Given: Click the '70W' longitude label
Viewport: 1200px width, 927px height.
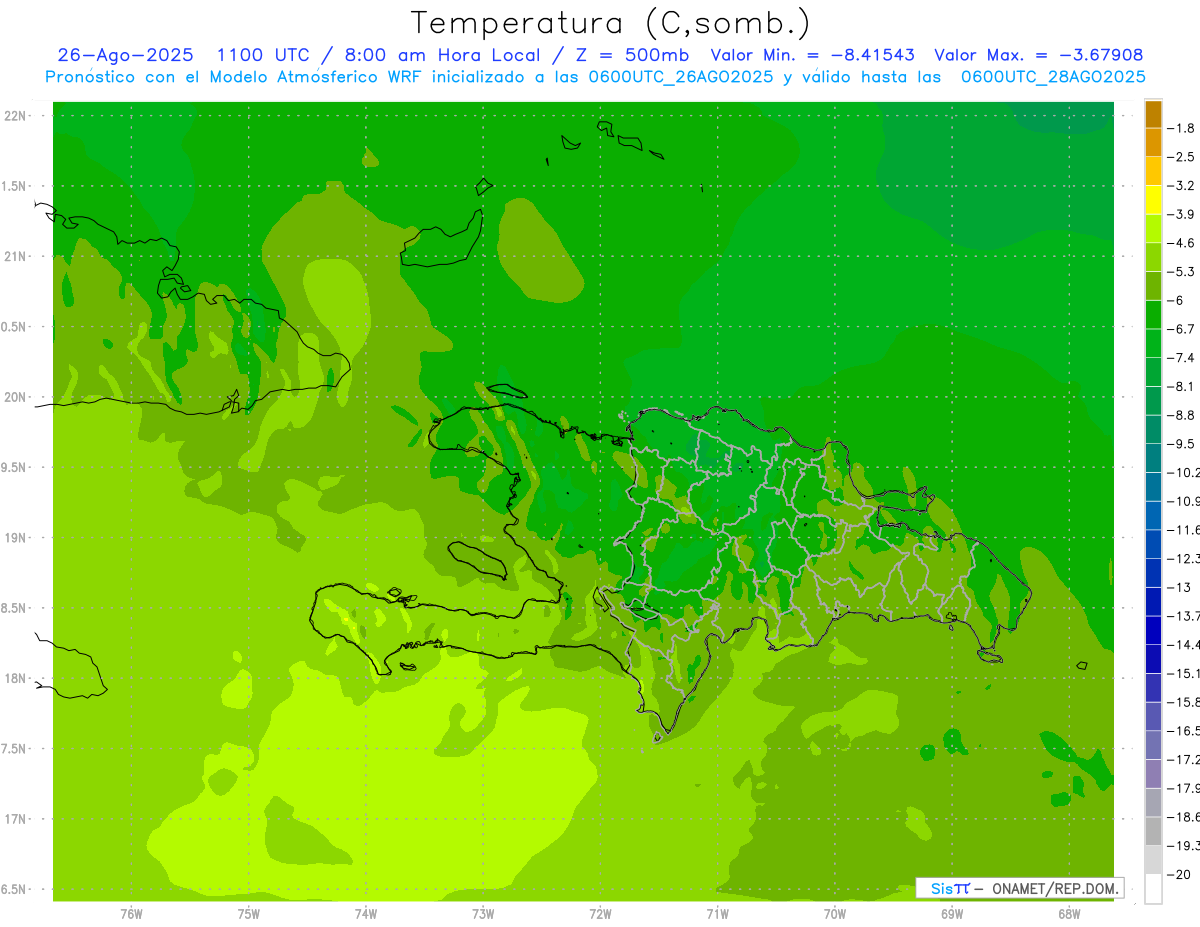Looking at the screenshot, I should [x=834, y=913].
